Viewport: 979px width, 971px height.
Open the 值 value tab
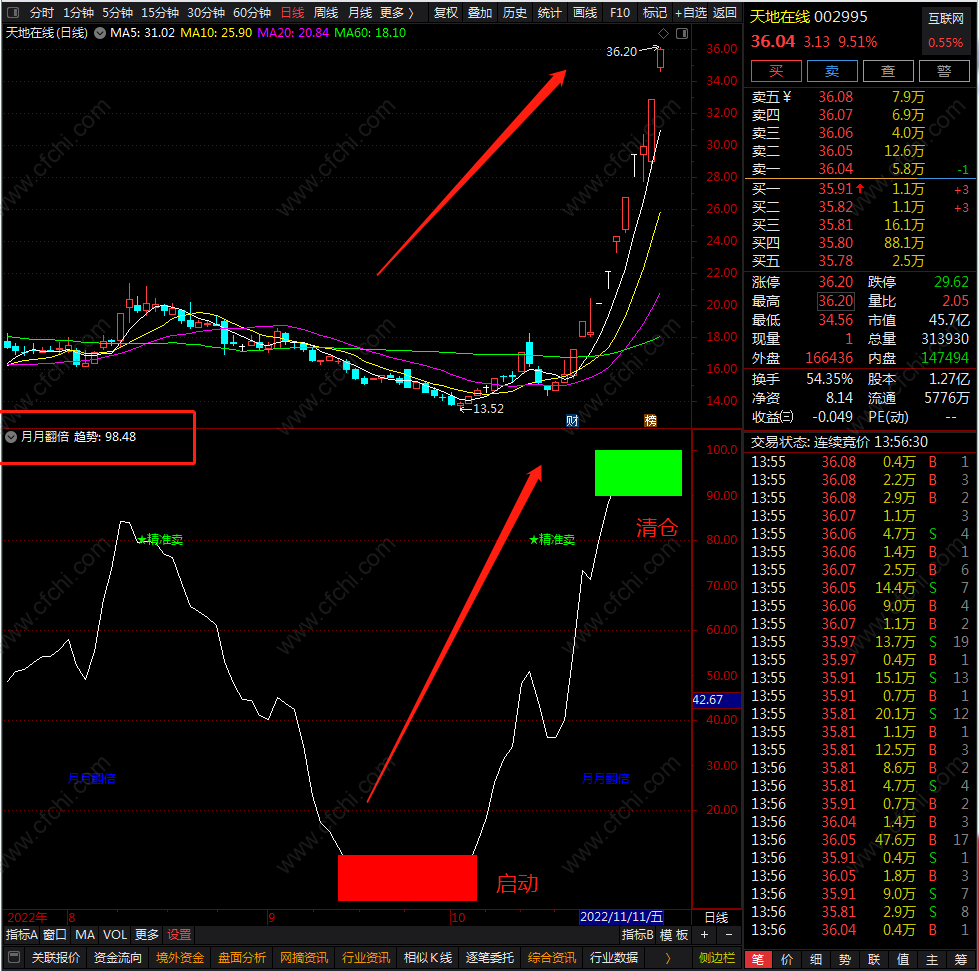(x=903, y=959)
